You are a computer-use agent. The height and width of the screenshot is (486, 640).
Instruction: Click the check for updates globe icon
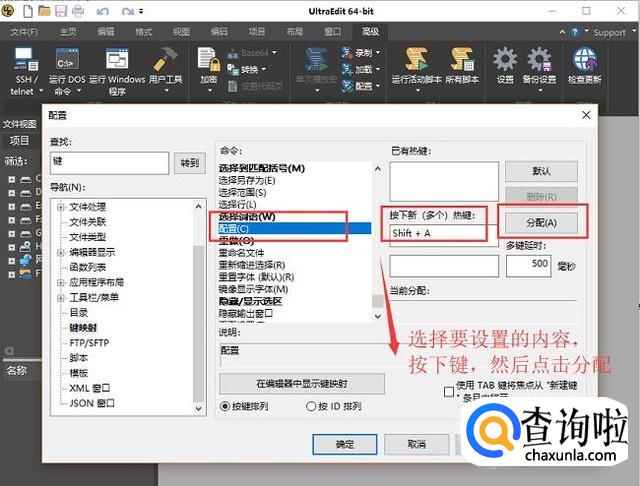[585, 60]
